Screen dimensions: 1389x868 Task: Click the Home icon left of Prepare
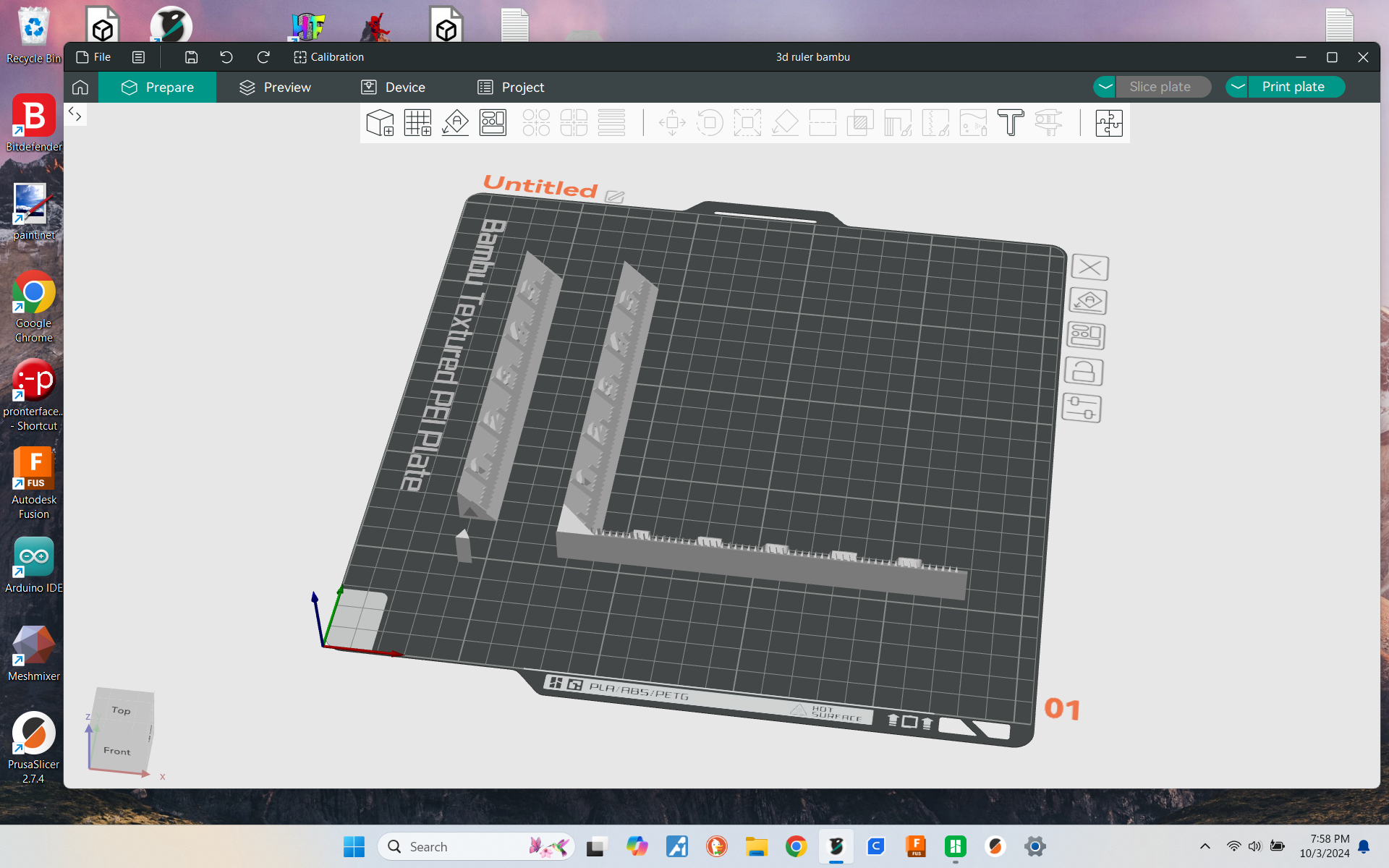(x=80, y=88)
